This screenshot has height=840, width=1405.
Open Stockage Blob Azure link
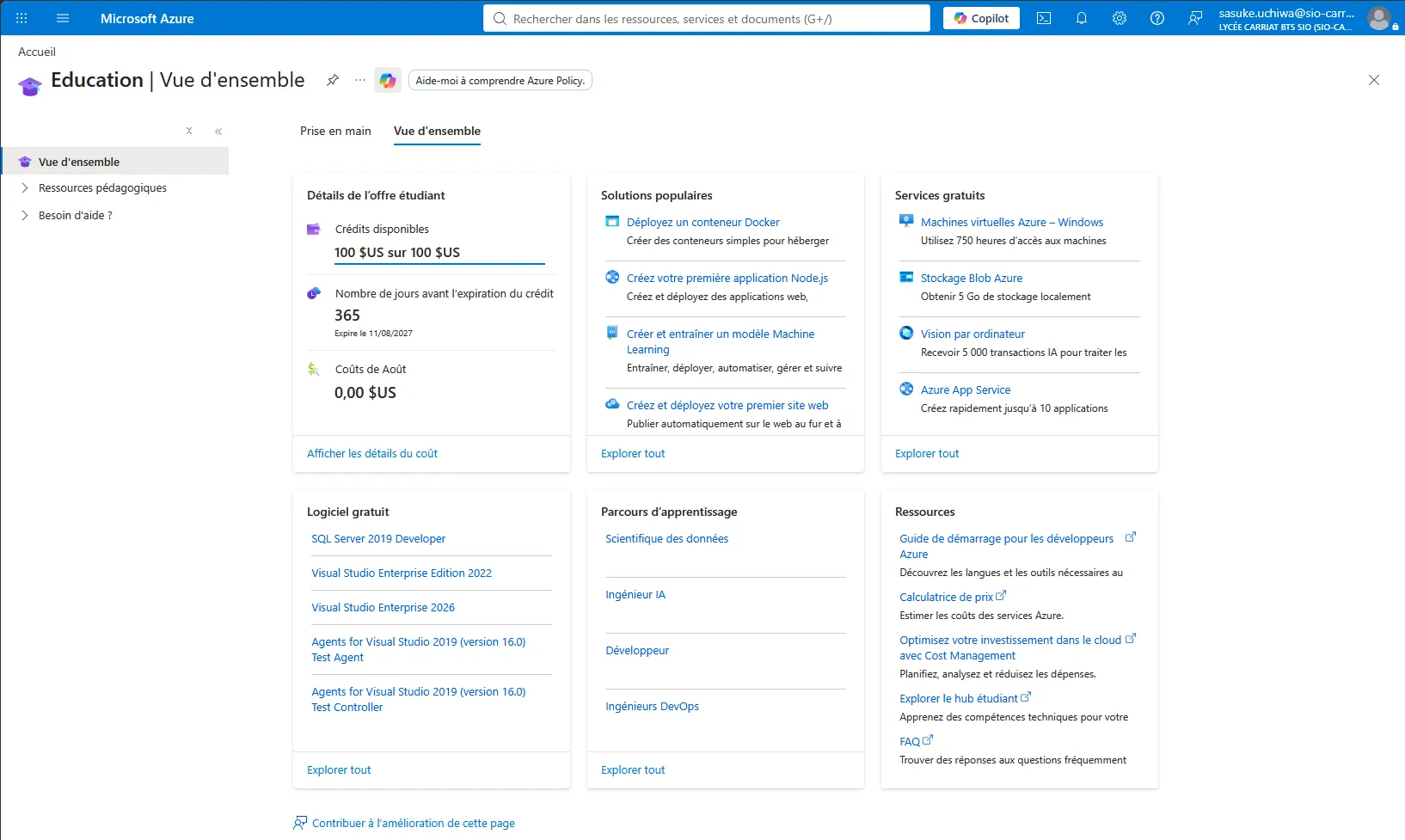pyautogui.click(x=972, y=278)
